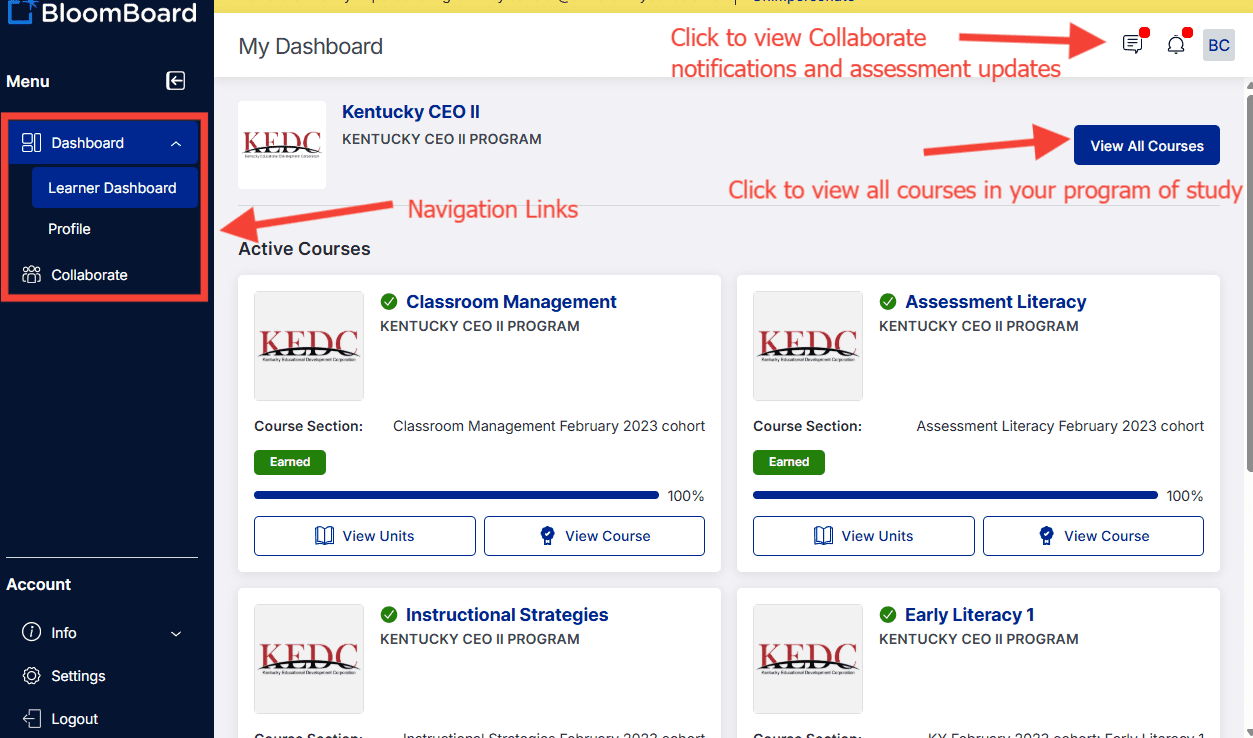1253x738 pixels.
Task: Click the View All Courses button
Action: click(x=1147, y=145)
